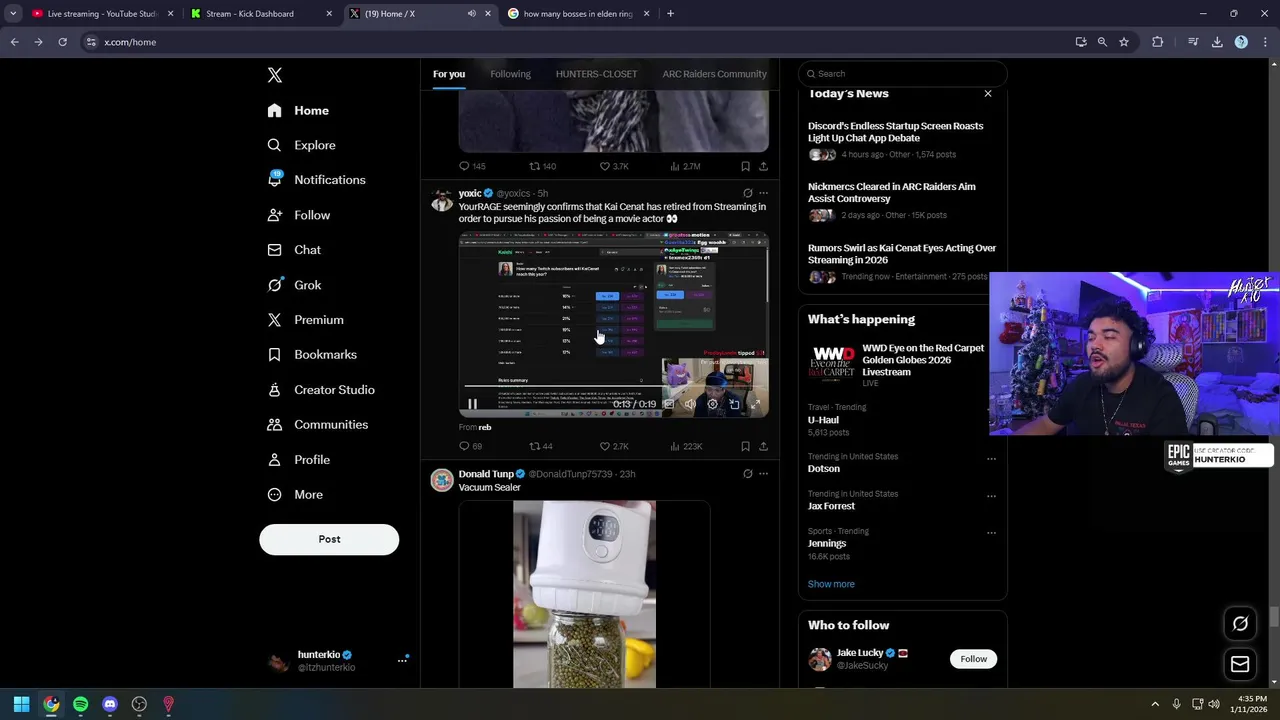Image resolution: width=1280 pixels, height=720 pixels.
Task: Open the floating Grok button at bottom right
Action: 1240,624
